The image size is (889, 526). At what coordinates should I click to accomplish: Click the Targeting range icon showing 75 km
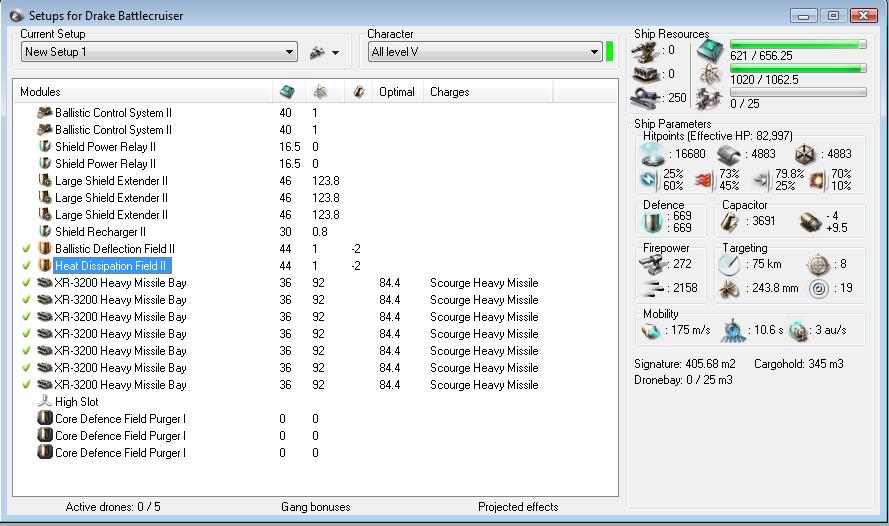coord(729,264)
